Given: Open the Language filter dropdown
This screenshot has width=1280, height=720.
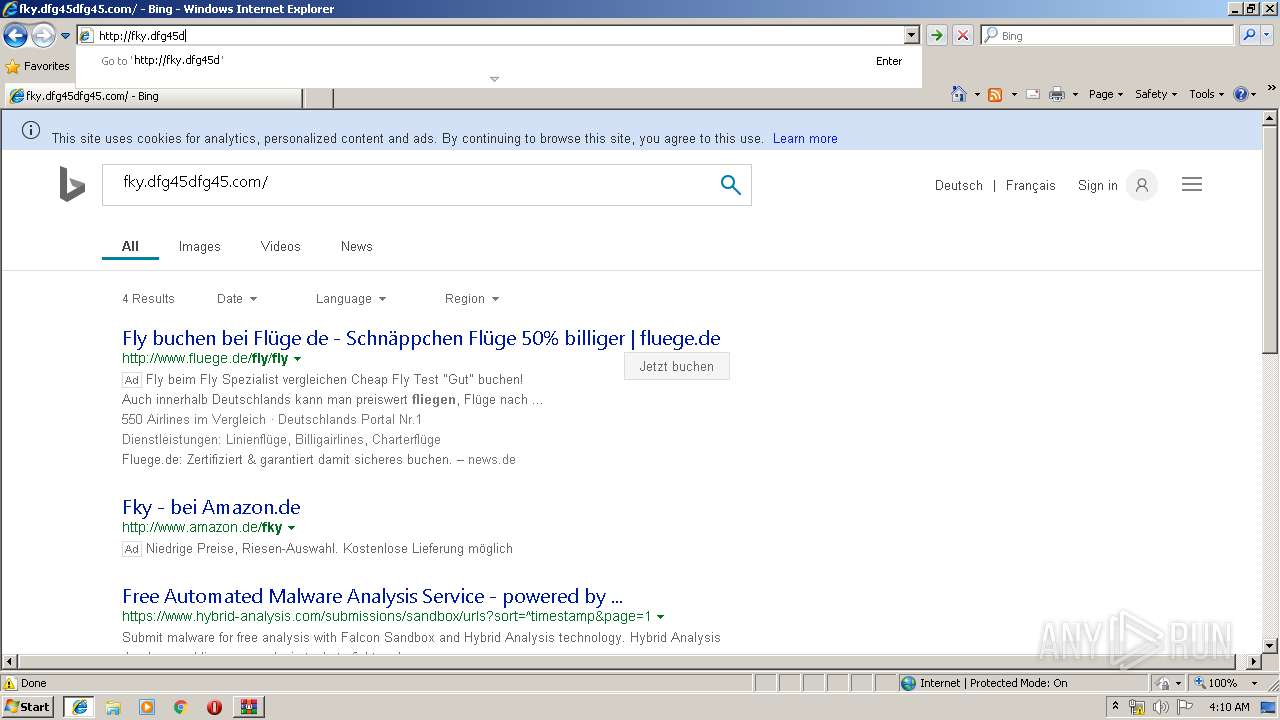Looking at the screenshot, I should (351, 298).
